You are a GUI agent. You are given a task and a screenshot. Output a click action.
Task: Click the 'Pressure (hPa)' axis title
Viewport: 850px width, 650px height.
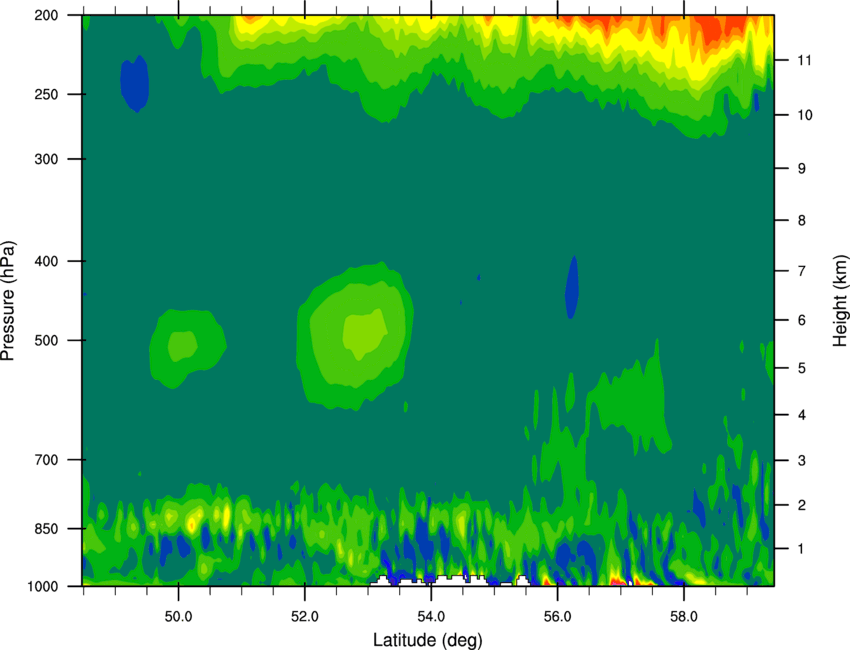(8, 301)
